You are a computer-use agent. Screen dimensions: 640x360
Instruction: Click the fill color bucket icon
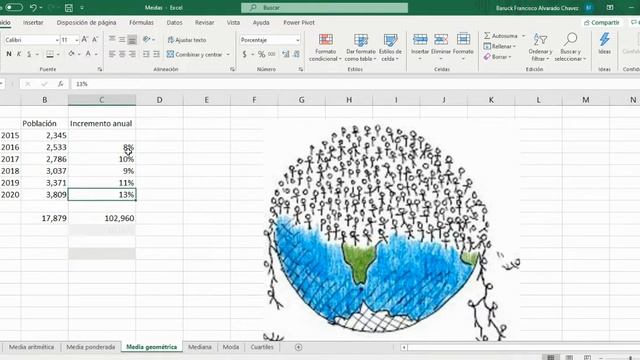click(71, 54)
